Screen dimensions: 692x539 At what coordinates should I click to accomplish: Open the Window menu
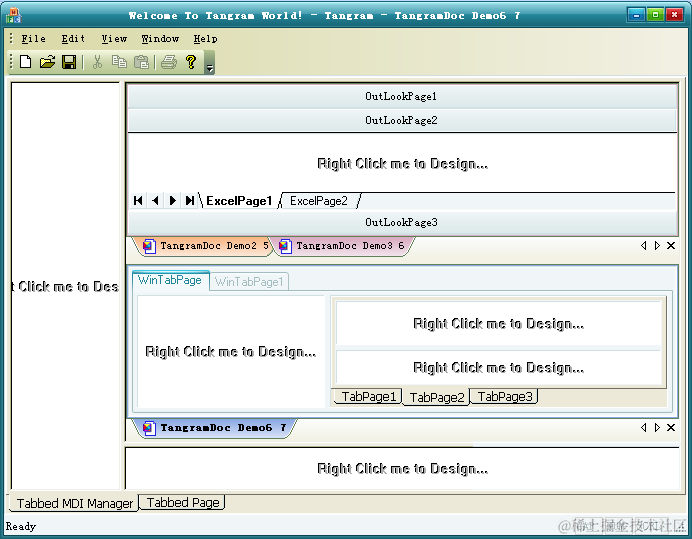click(160, 39)
